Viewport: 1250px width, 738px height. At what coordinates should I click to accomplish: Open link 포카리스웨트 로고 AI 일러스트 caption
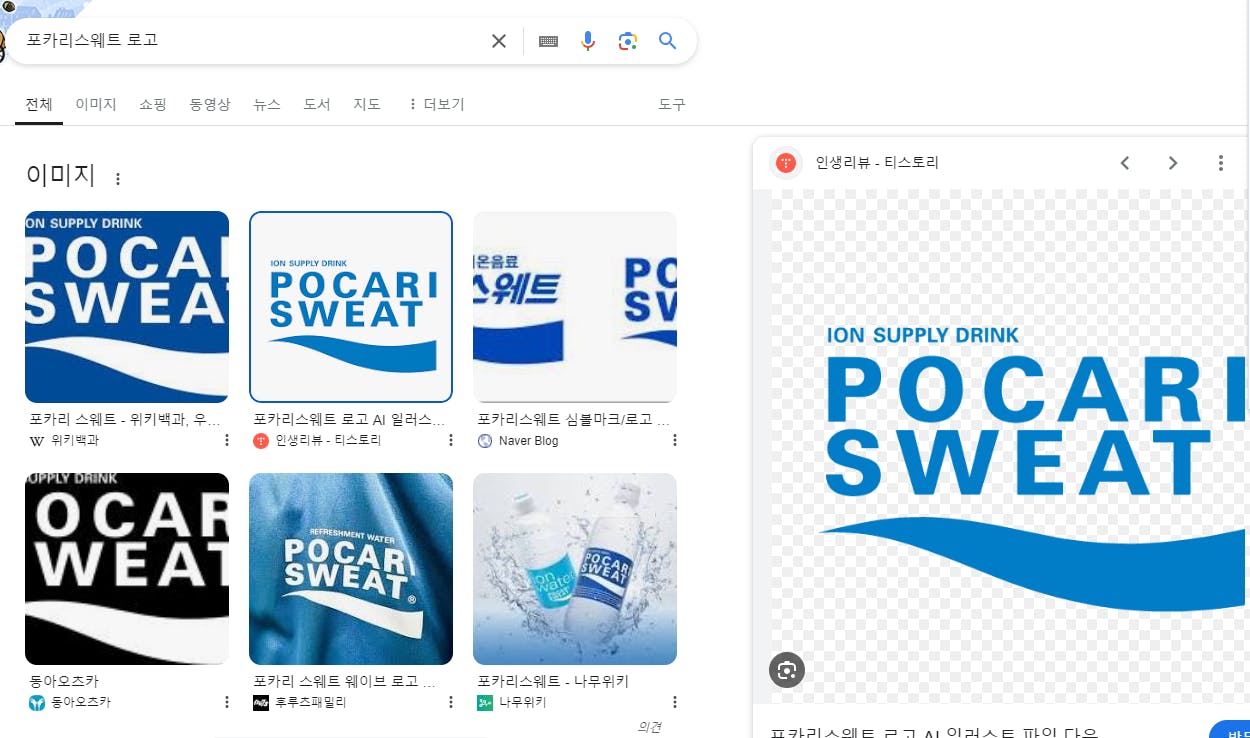349,419
